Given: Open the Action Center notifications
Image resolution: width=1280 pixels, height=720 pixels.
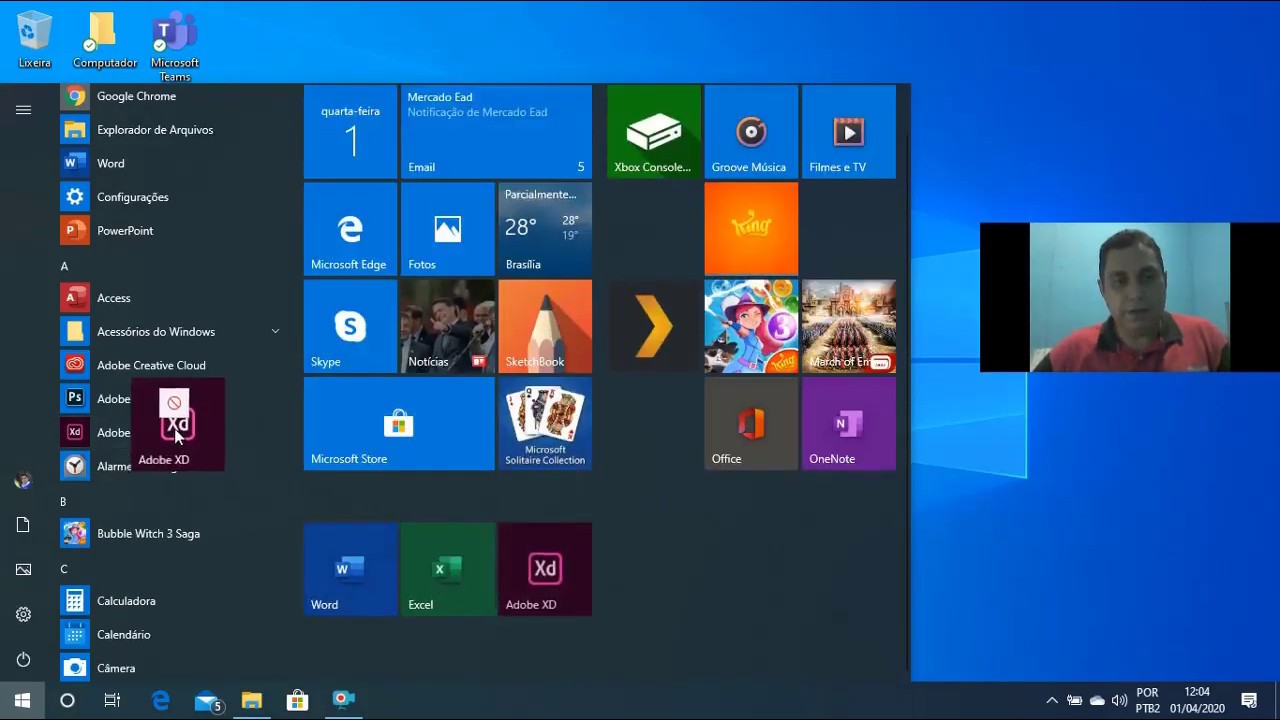Looking at the screenshot, I should click(x=1249, y=701).
